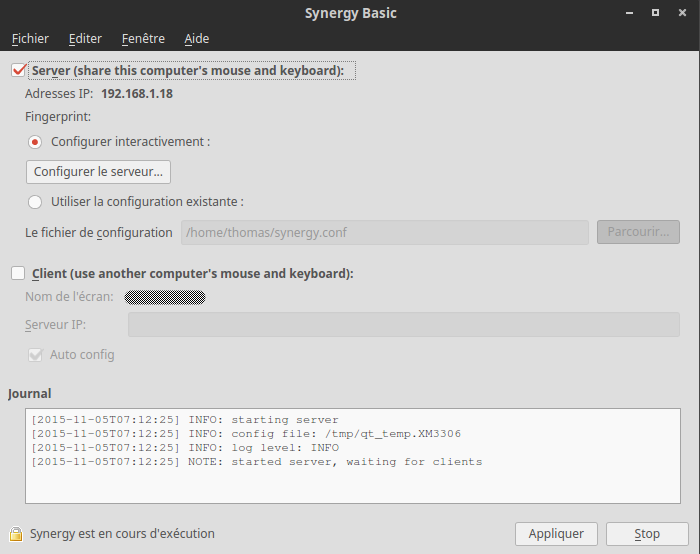The width and height of the screenshot is (700, 554).
Task: Uncheck the Server mode checkbox
Action: (18, 71)
